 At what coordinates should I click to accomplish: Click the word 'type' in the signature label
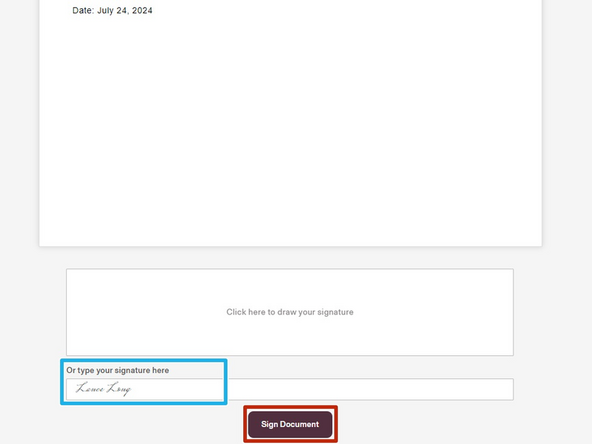(86, 371)
